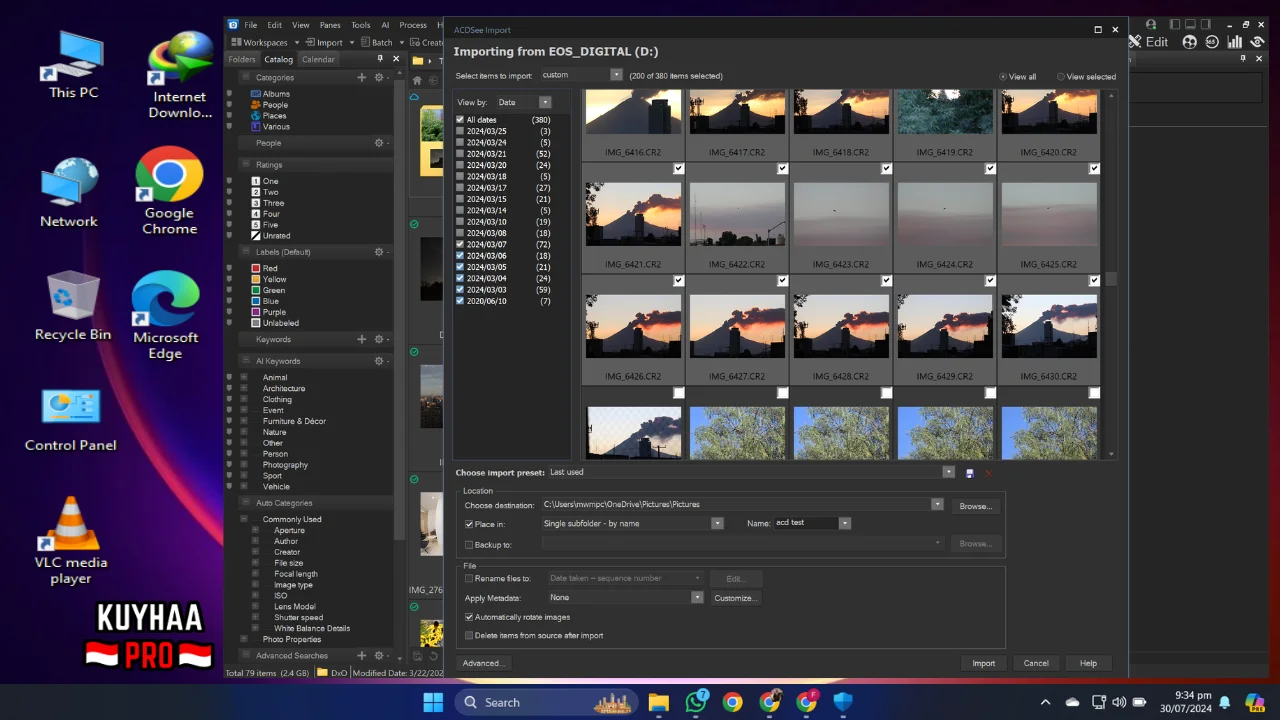Switch to the Folders tab
The height and width of the screenshot is (720, 1280).
click(242, 60)
